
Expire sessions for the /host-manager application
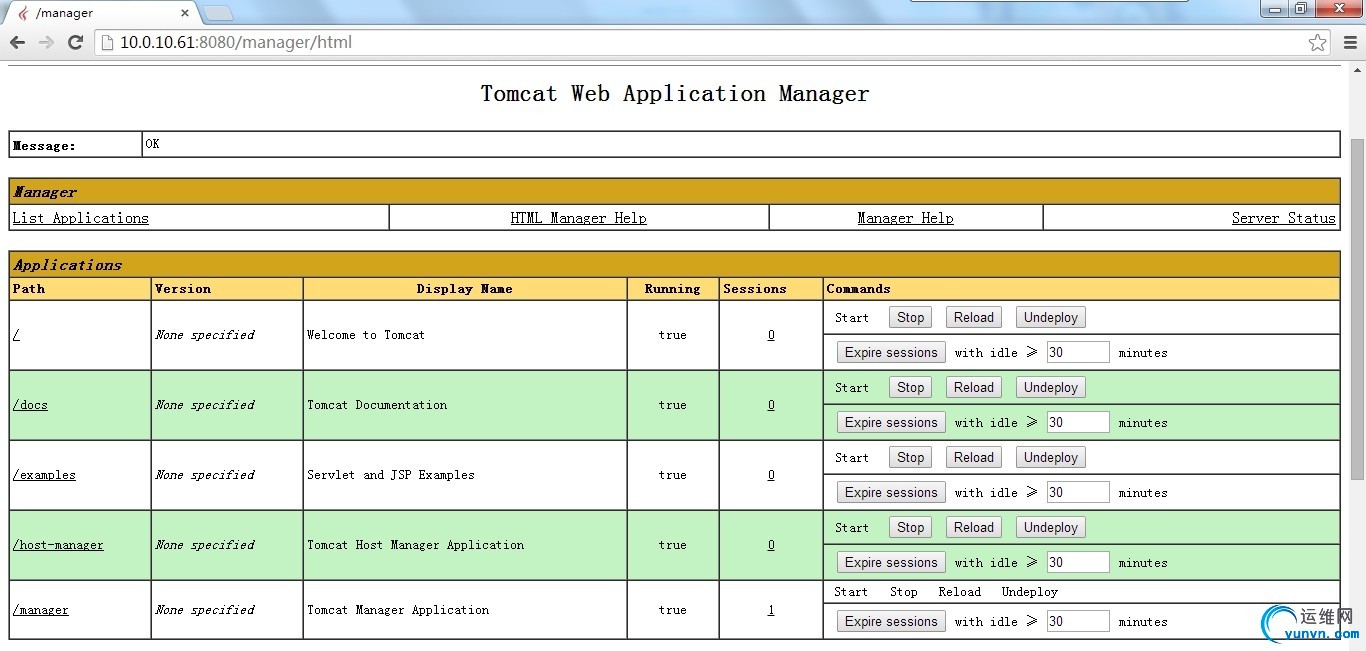click(891, 562)
